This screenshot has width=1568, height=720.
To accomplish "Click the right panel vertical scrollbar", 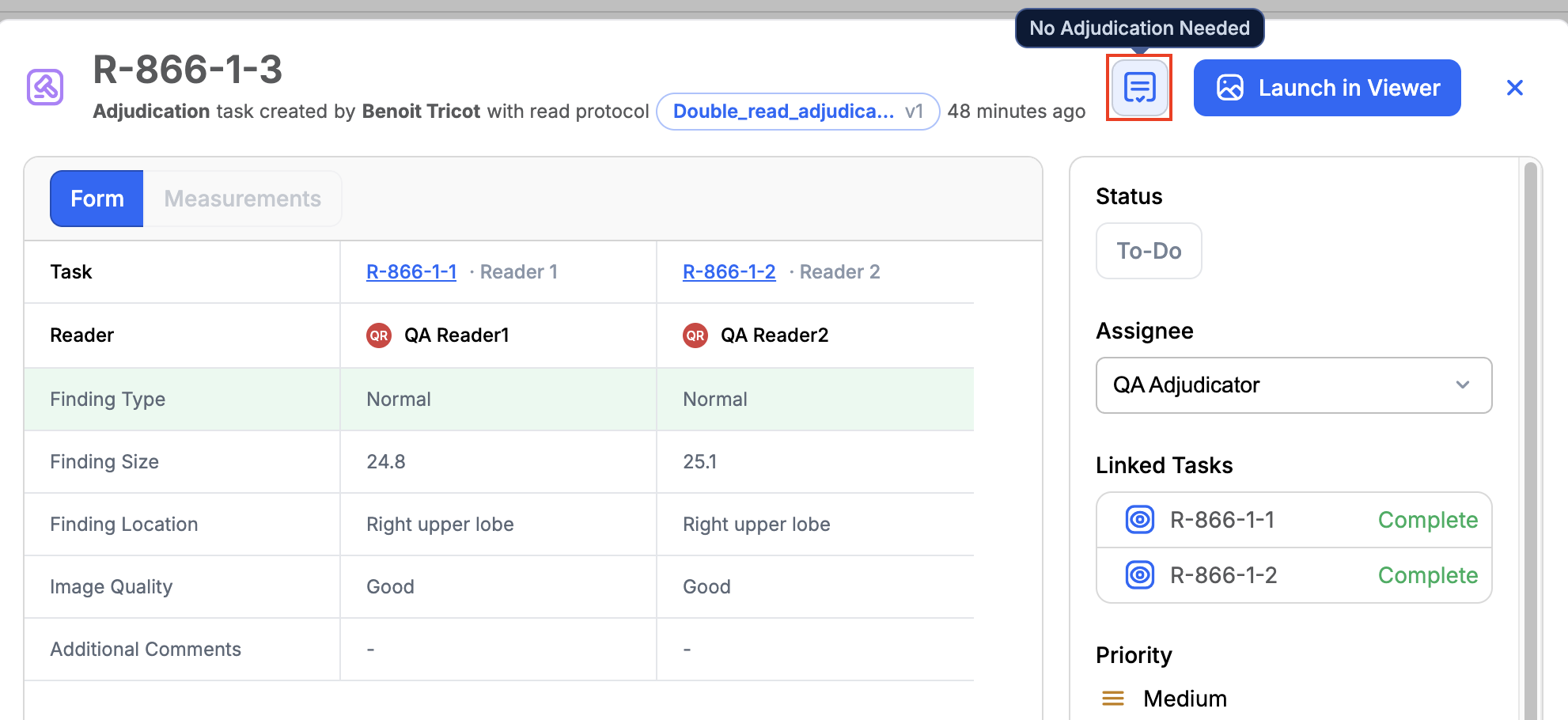I will click(1530, 439).
